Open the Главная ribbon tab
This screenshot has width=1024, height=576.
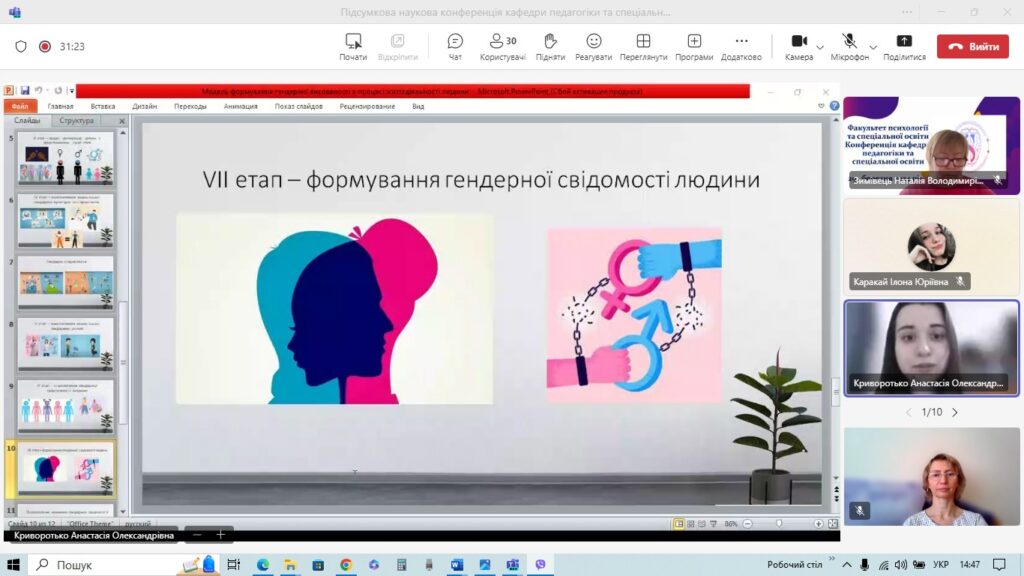60,106
